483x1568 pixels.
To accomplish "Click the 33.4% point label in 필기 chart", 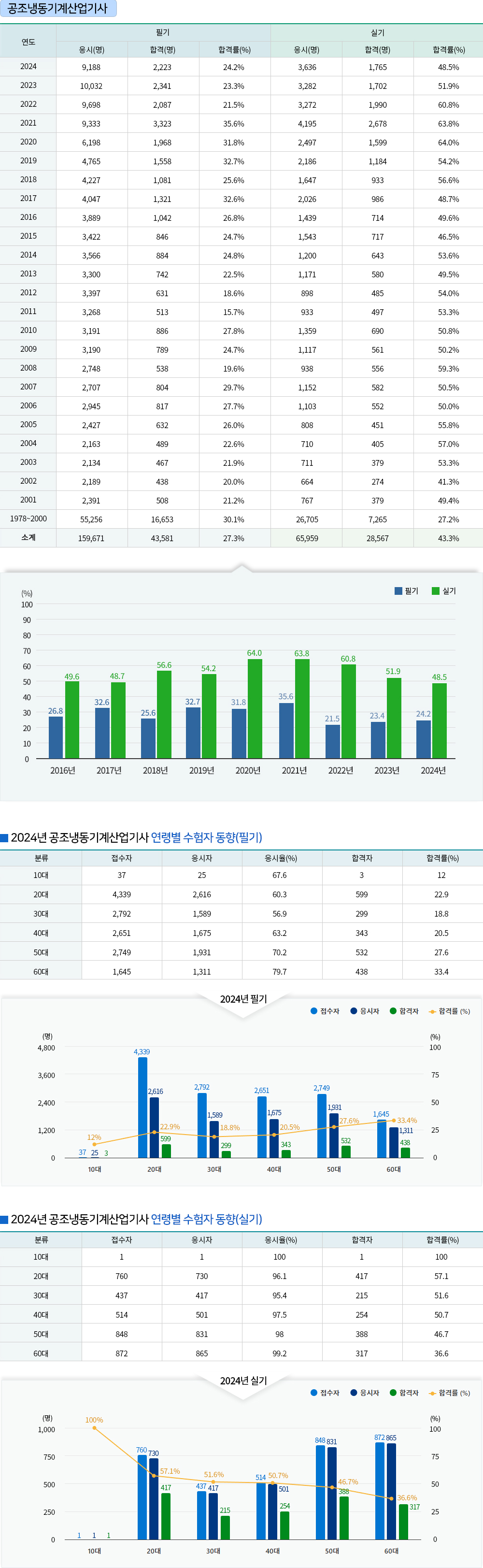I will coord(407,1120).
